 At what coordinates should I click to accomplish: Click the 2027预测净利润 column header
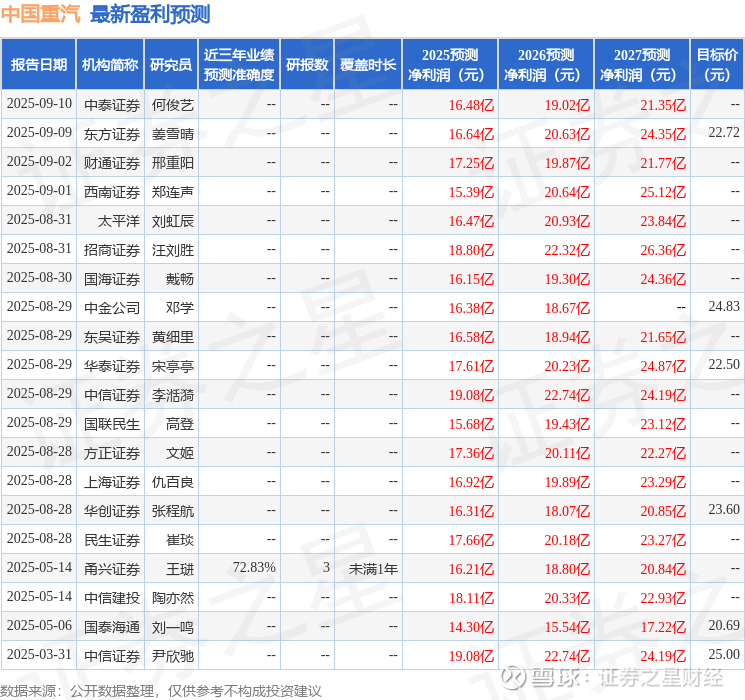coord(642,65)
